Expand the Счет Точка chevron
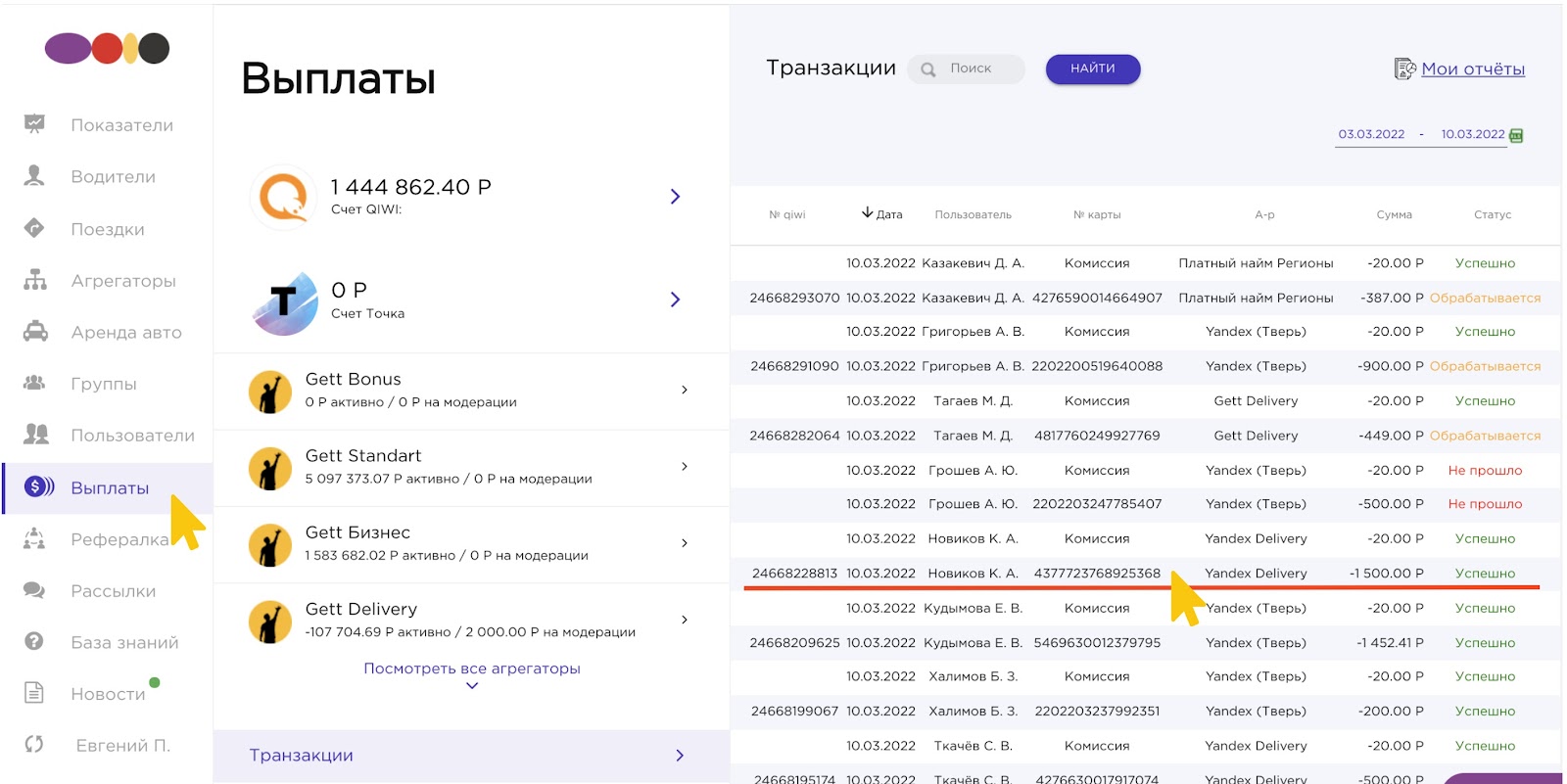This screenshot has height=784, width=1567. click(675, 300)
